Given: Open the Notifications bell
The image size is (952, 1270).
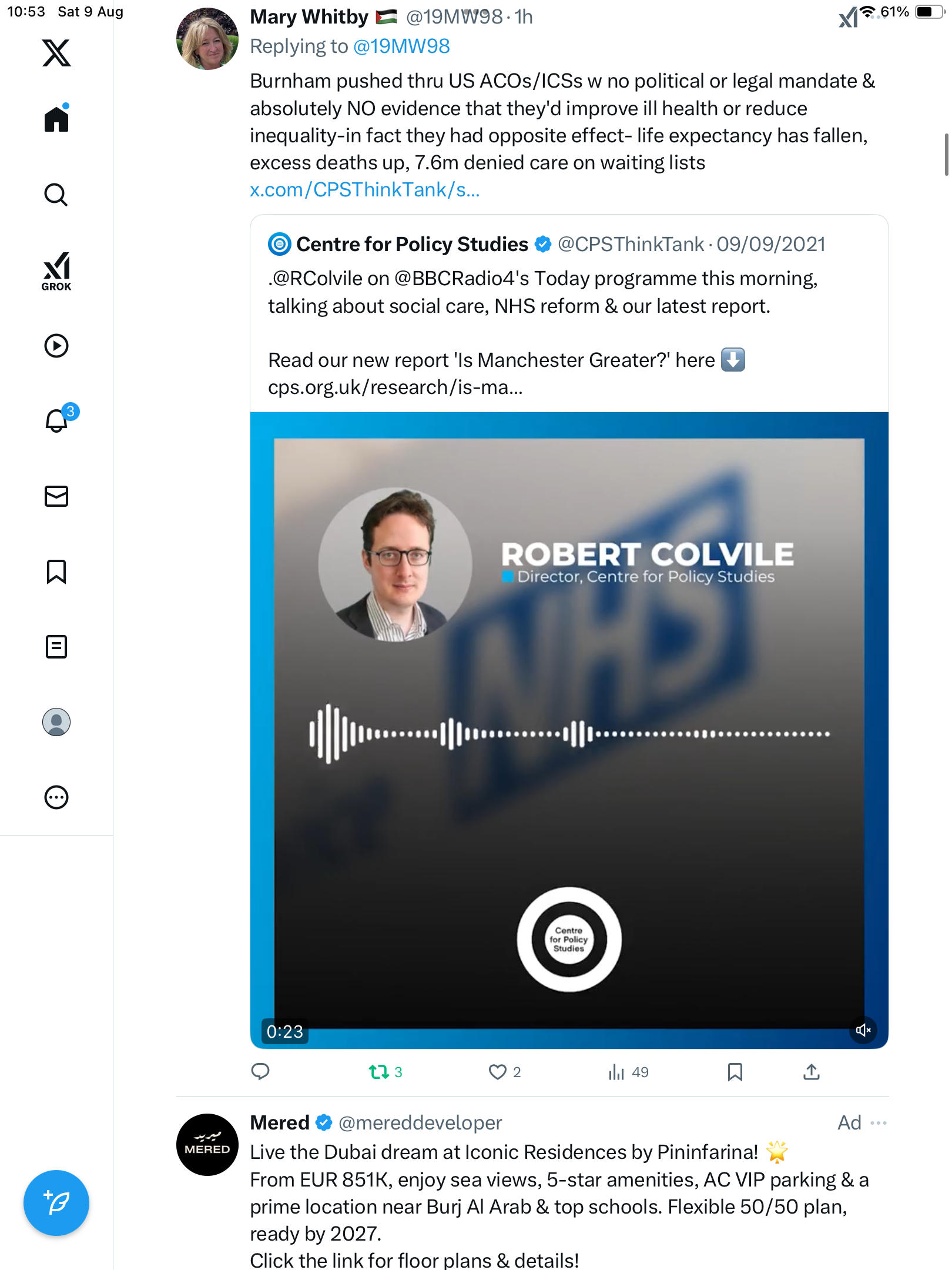Looking at the screenshot, I should [x=56, y=420].
